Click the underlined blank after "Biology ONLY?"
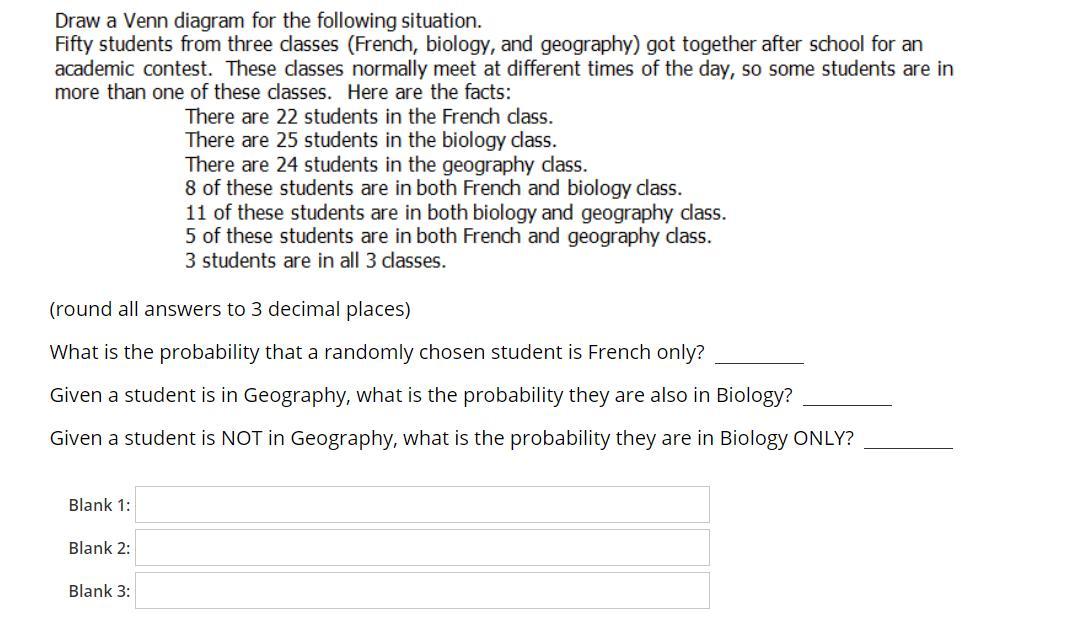 tap(908, 441)
